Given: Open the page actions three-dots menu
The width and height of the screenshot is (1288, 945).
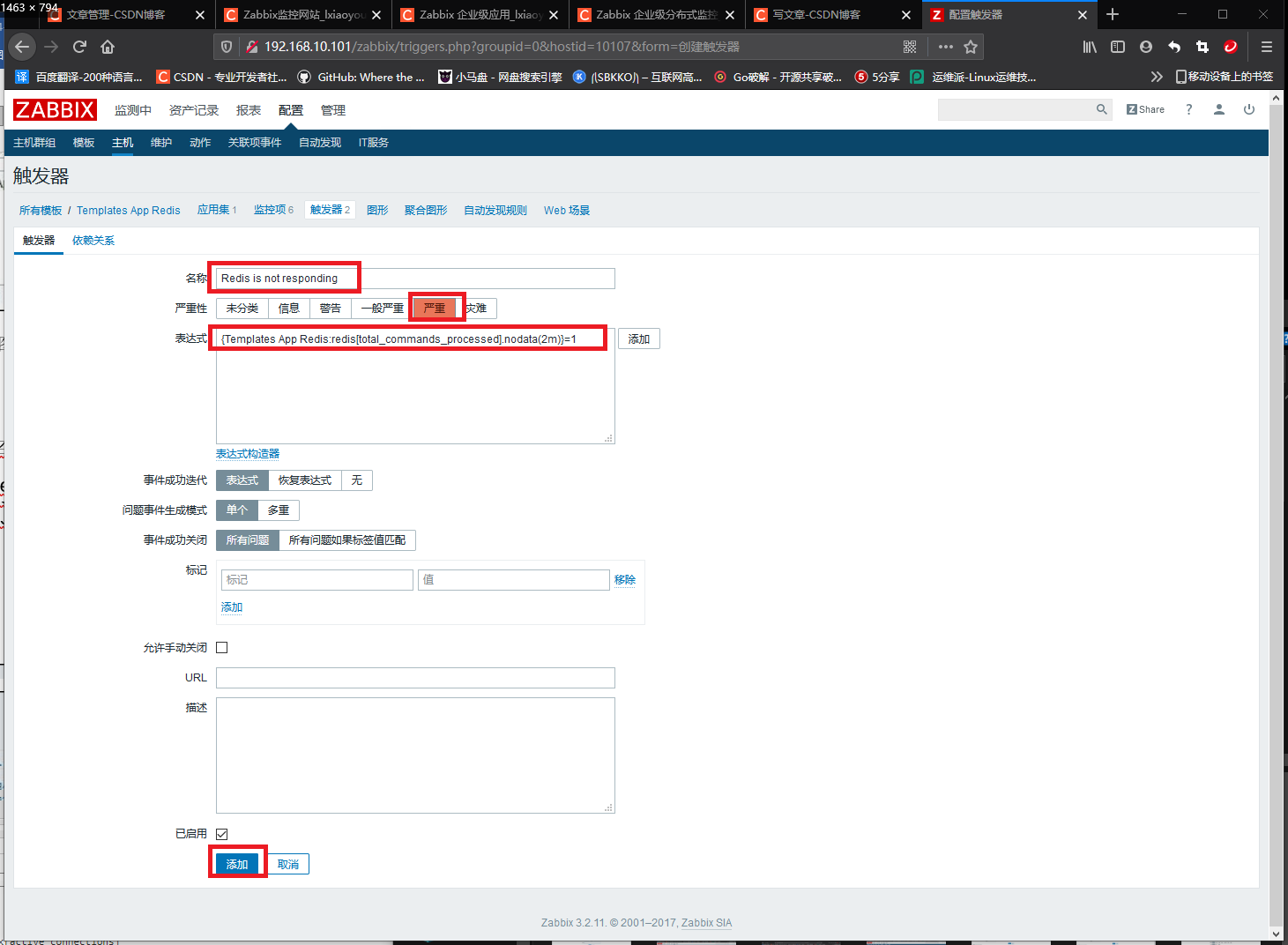Looking at the screenshot, I should pyautogui.click(x=946, y=47).
